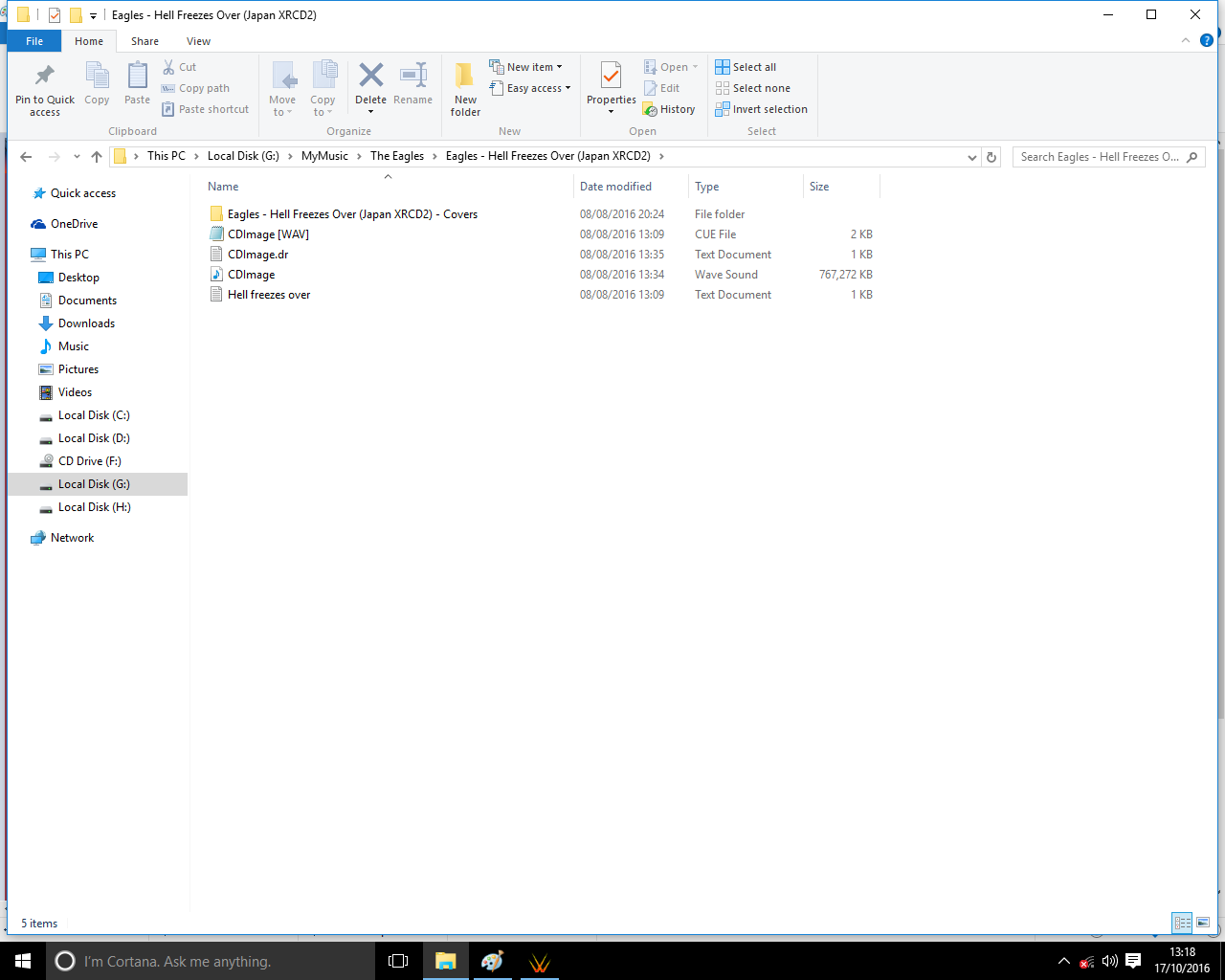This screenshot has height=980, width=1225.
Task: Select the CDImage.dr text document
Action: tap(542, 255)
